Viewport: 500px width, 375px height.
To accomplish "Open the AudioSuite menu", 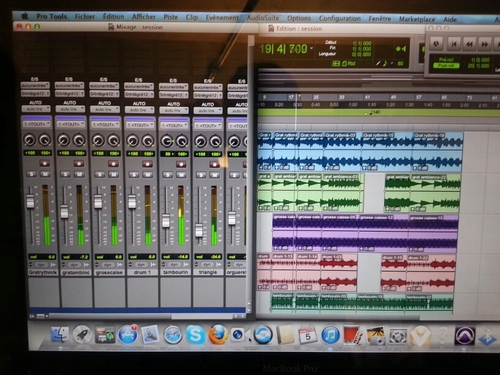I will click(x=263, y=18).
